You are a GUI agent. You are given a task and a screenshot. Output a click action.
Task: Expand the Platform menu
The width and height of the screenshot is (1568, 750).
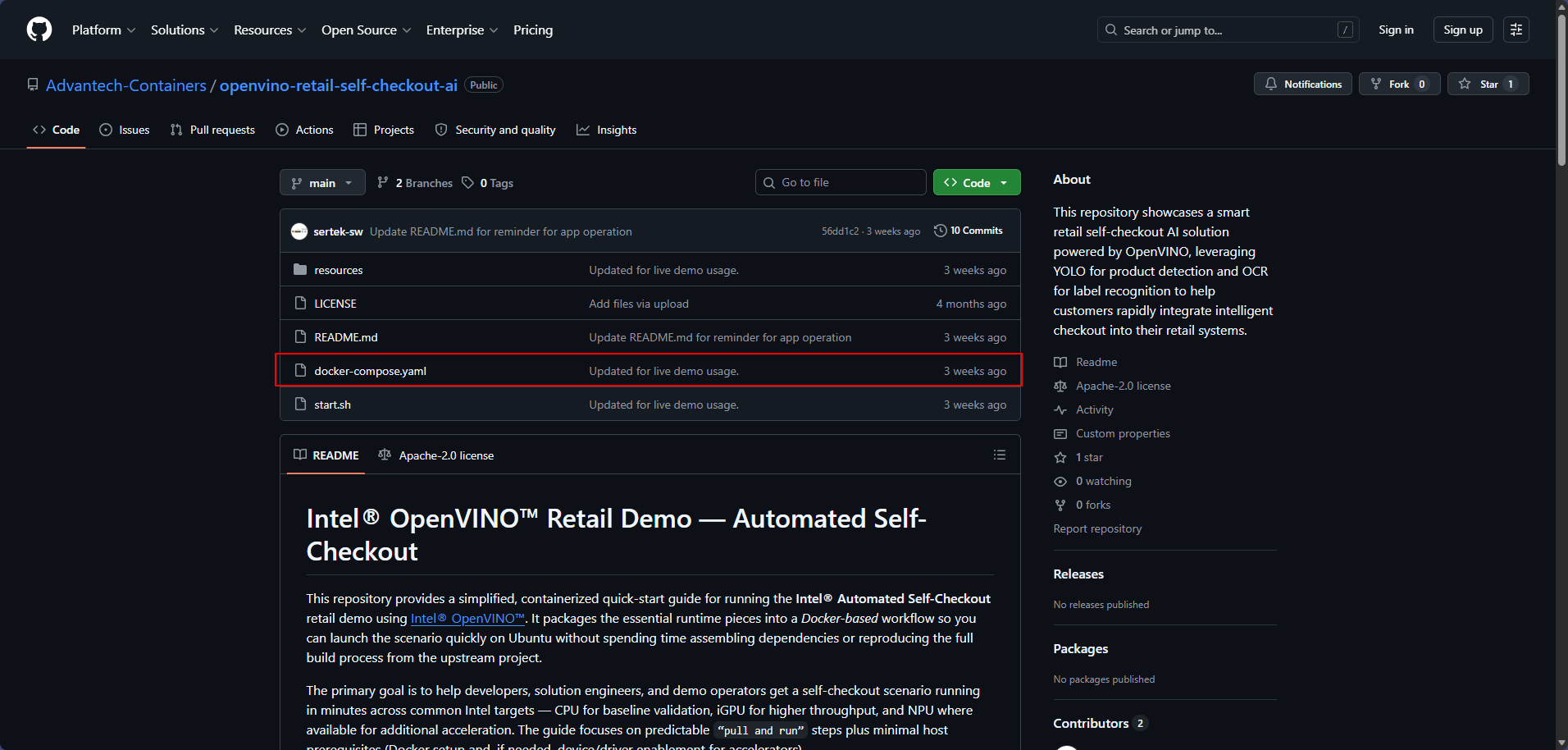103,30
